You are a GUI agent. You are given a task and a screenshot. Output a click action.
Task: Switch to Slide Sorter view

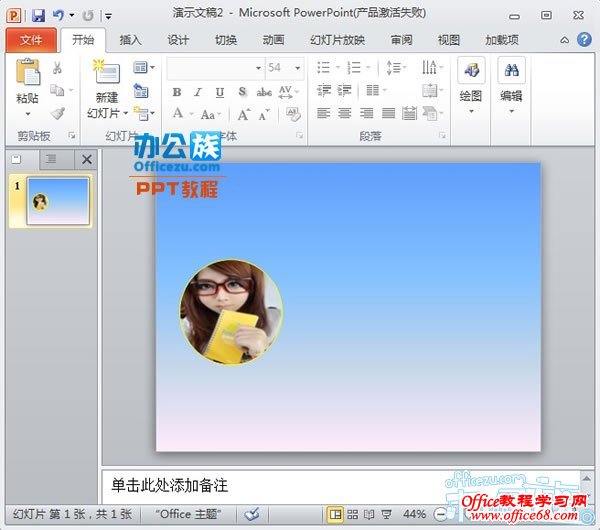(353, 514)
